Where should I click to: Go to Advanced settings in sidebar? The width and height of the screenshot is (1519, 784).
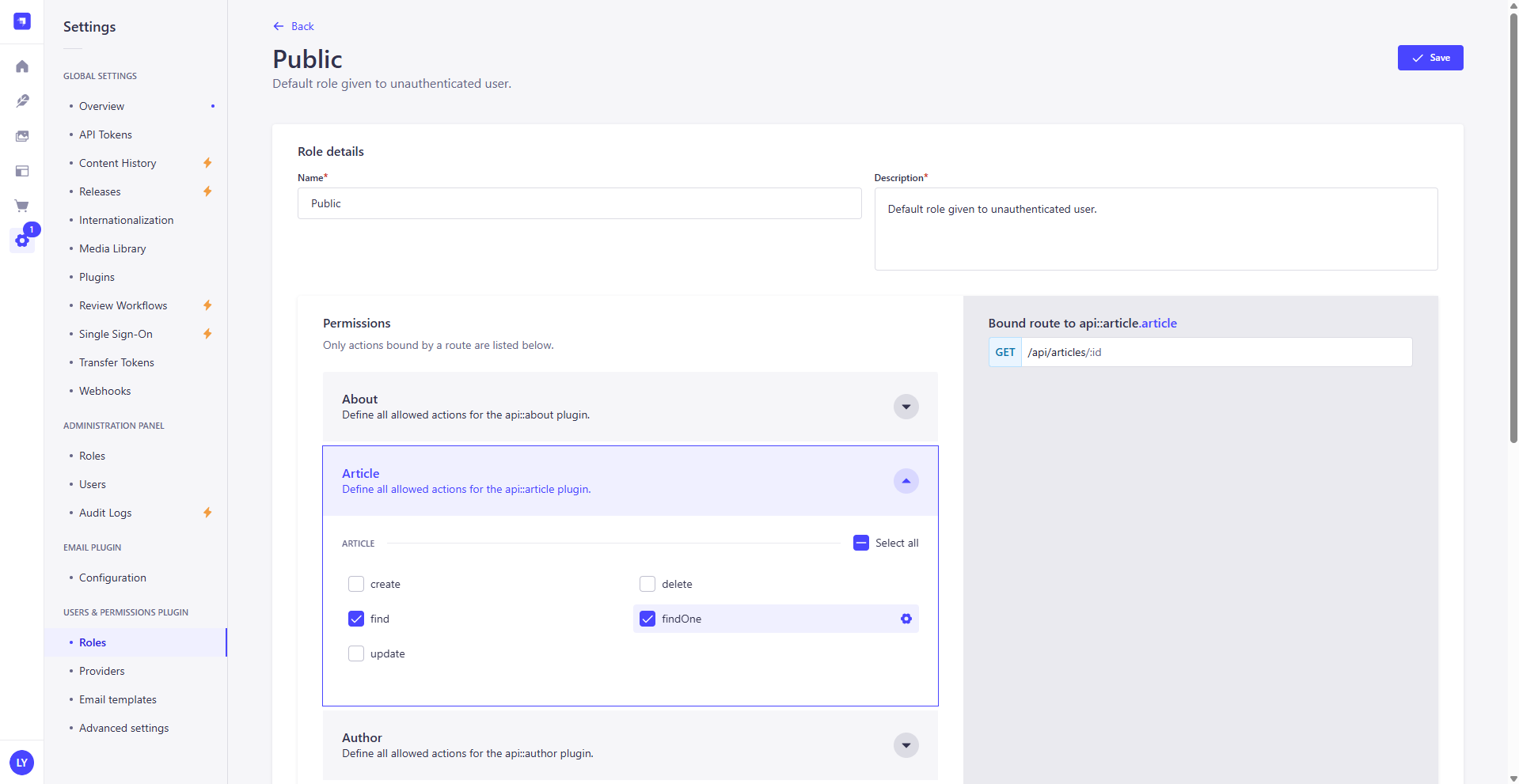pos(123,728)
